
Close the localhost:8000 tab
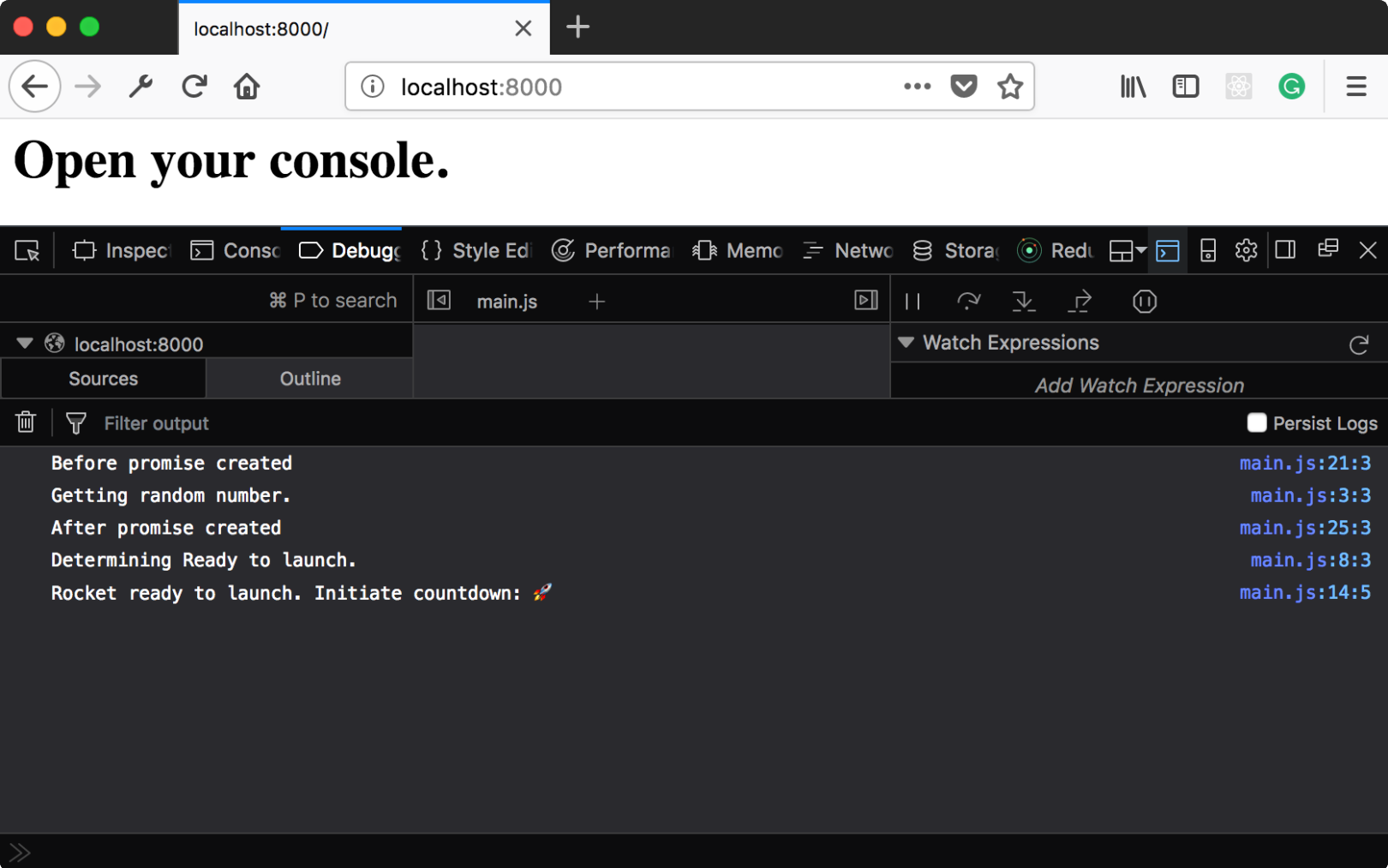pos(523,28)
